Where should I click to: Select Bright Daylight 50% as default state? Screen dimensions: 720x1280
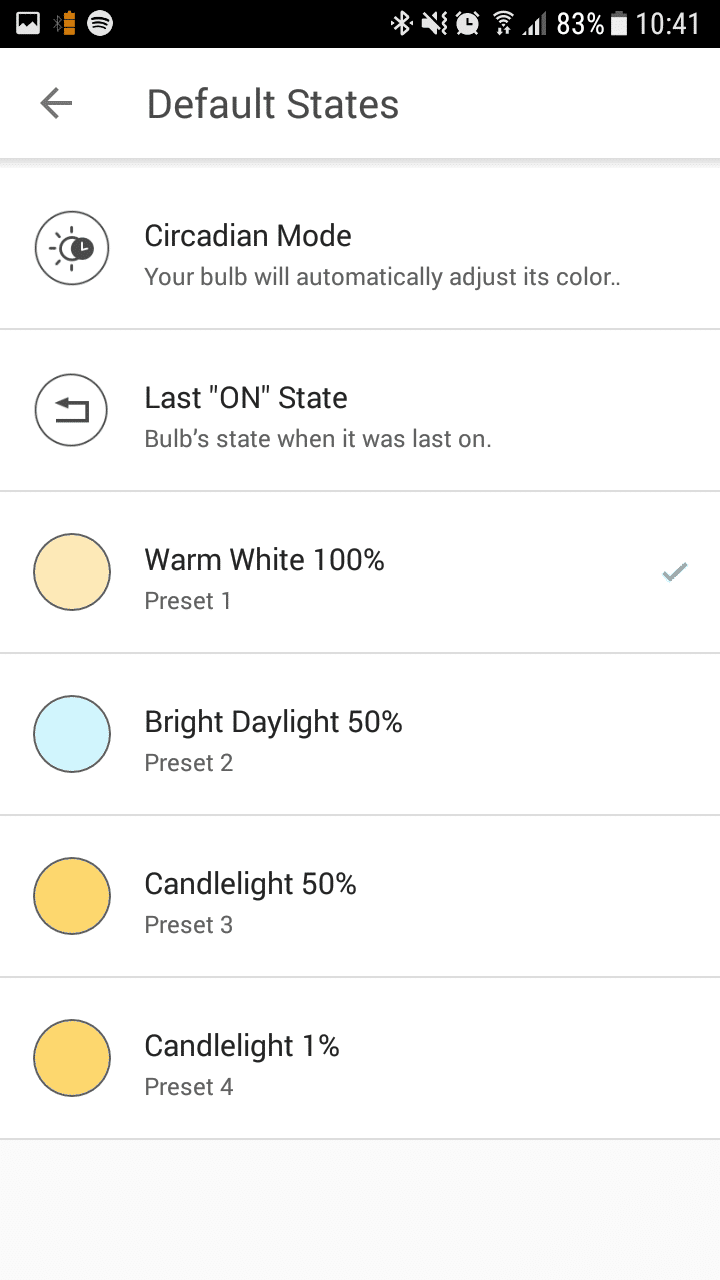coord(360,735)
